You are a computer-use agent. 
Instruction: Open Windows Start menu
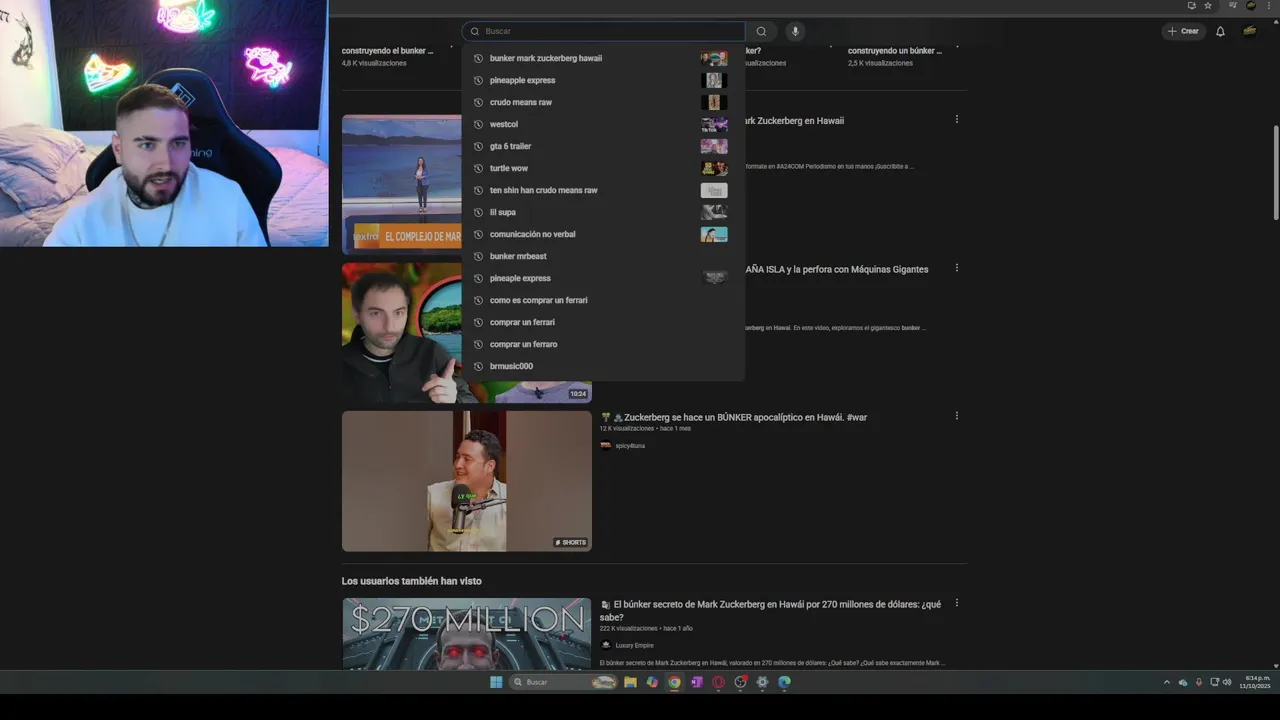(x=496, y=682)
